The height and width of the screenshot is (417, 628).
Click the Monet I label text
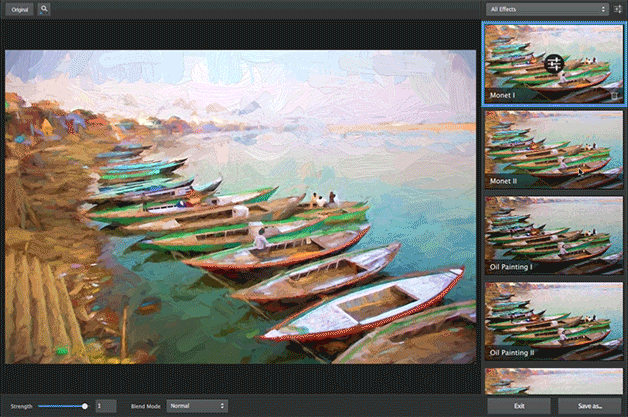(502, 95)
